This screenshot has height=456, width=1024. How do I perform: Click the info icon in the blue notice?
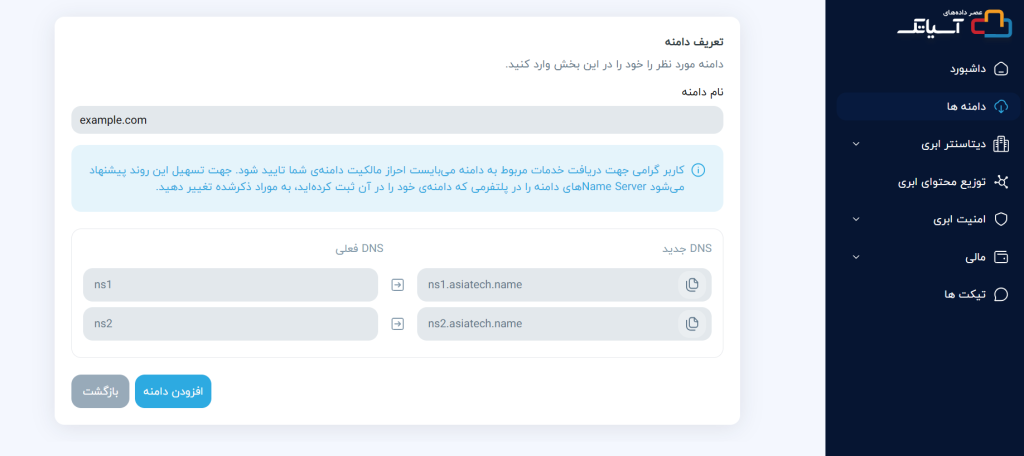pyautogui.click(x=698, y=170)
